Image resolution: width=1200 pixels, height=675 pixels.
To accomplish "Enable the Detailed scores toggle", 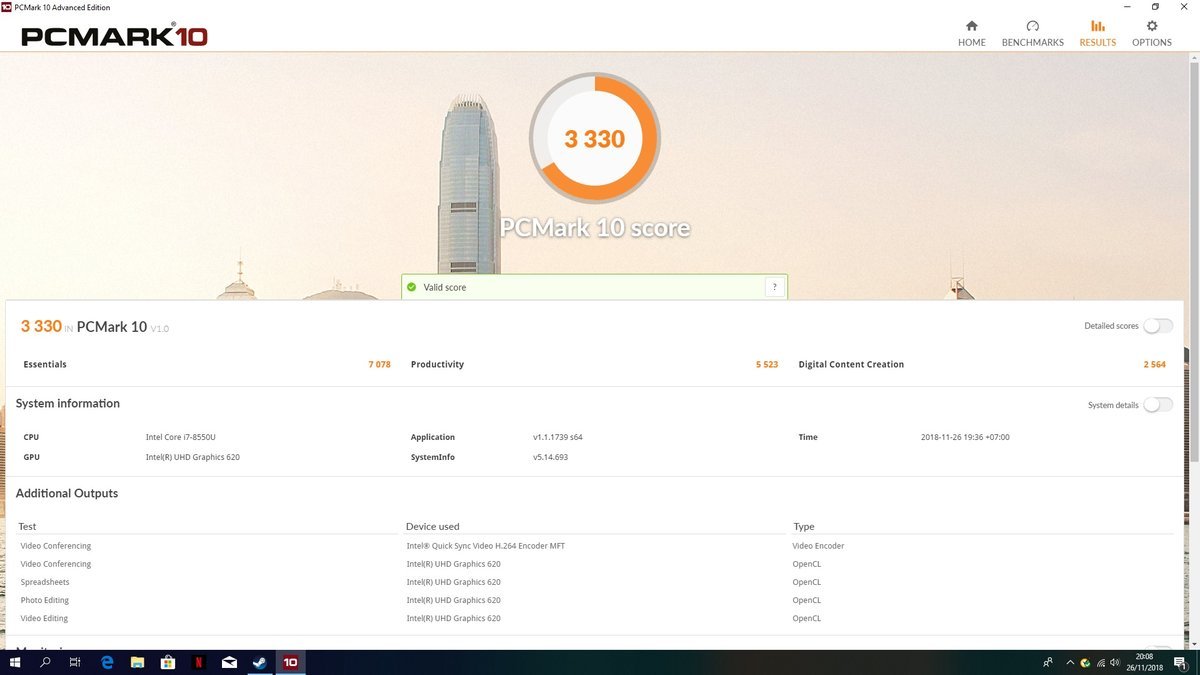I will 1158,326.
